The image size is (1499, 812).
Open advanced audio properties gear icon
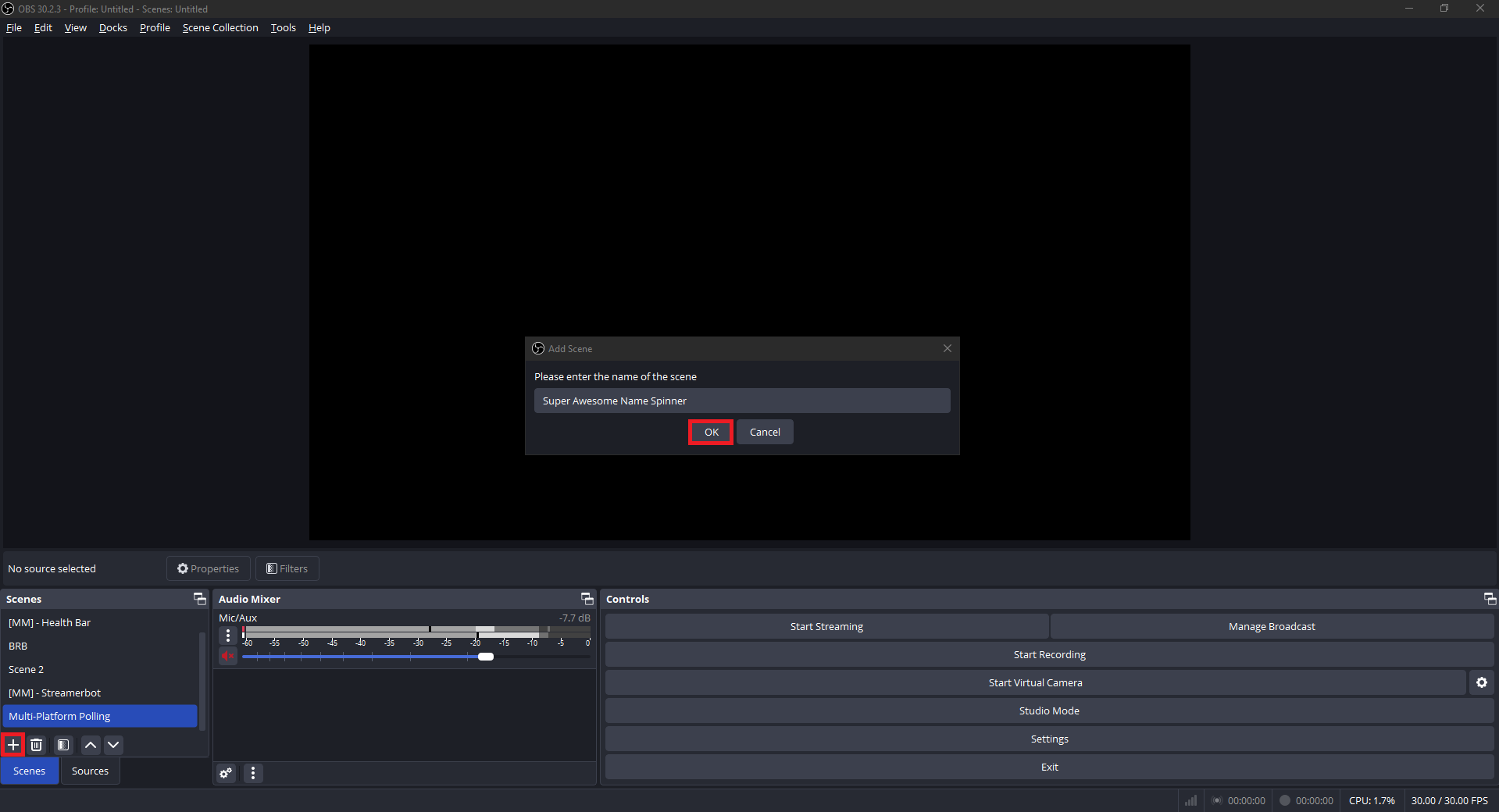pyautogui.click(x=226, y=773)
